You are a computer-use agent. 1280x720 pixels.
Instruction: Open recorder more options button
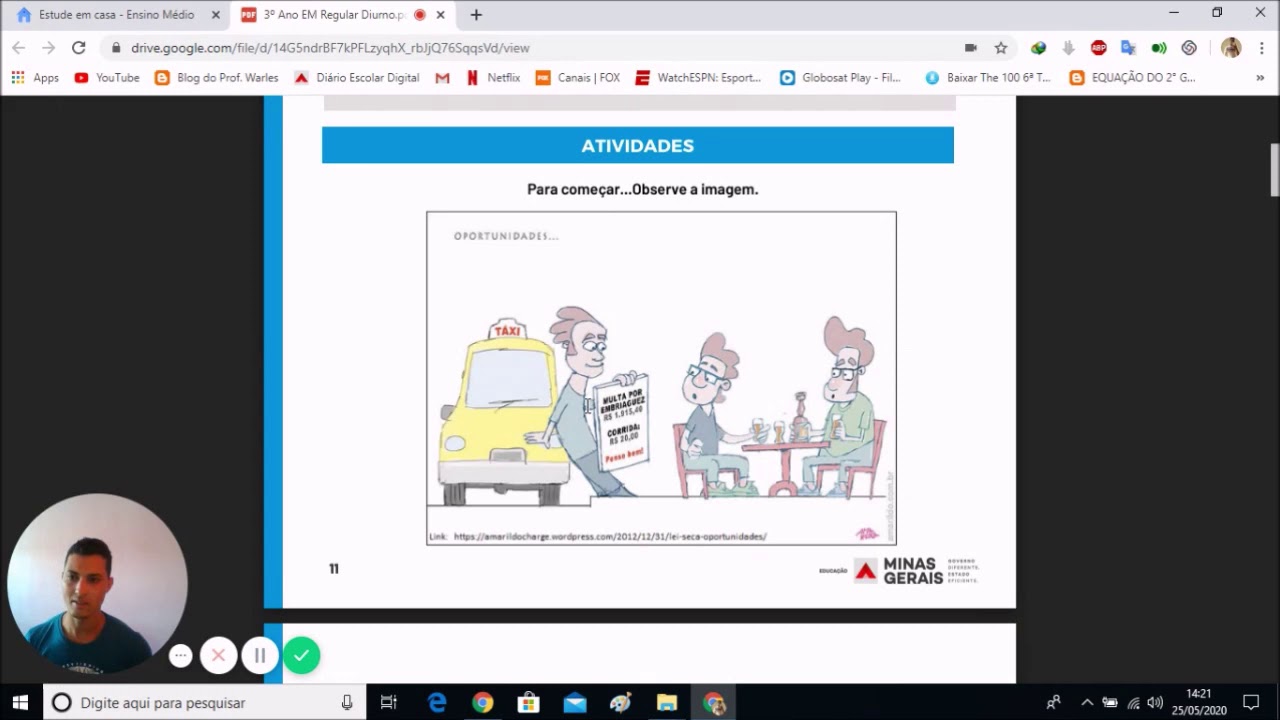180,656
